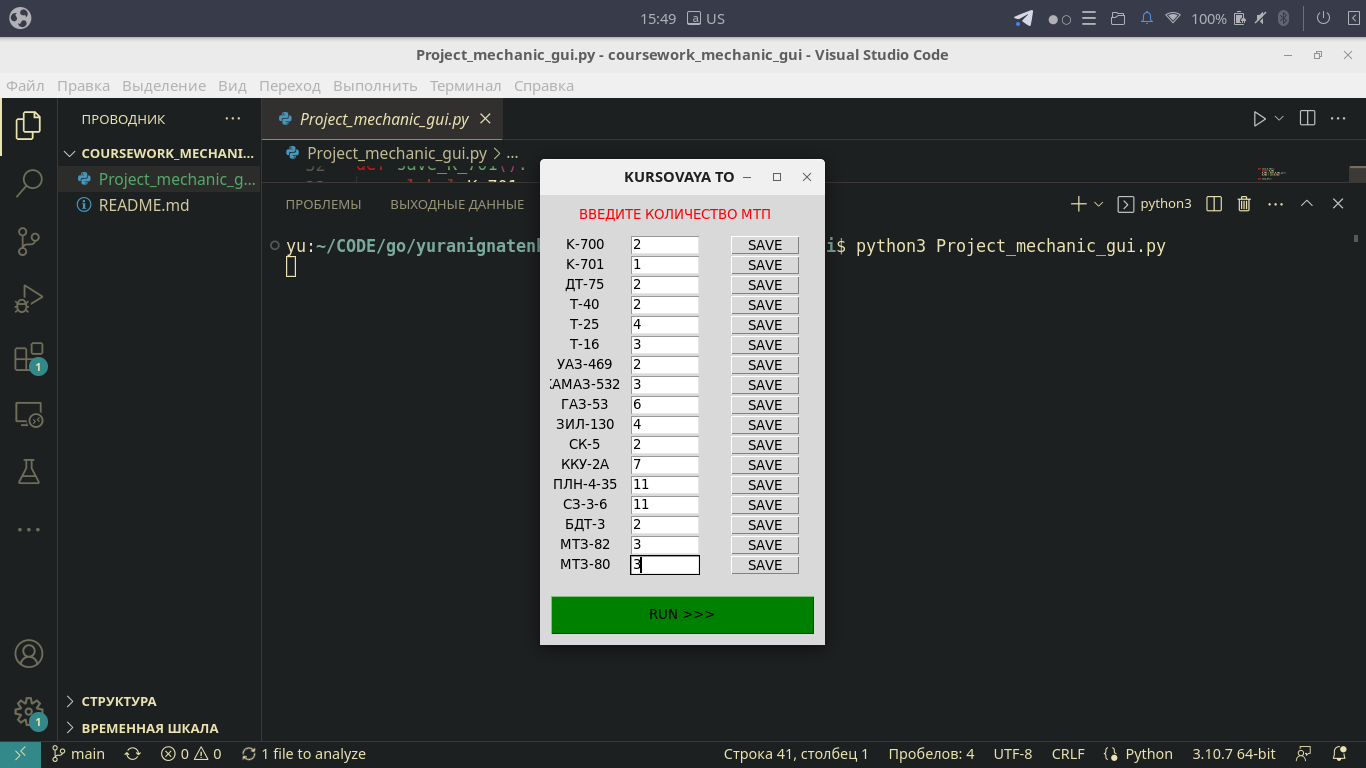Synchronize changes in status bar

132,754
